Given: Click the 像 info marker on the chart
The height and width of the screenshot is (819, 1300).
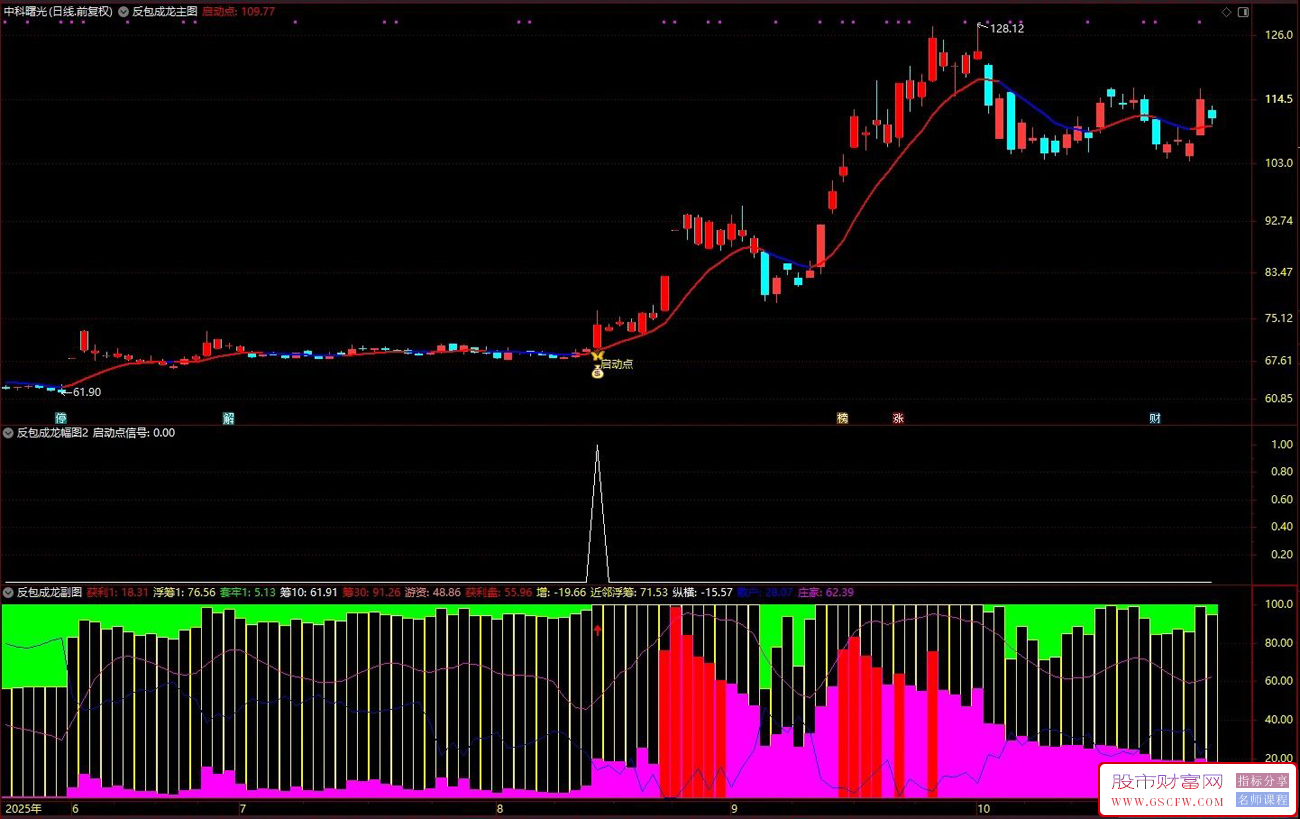Looking at the screenshot, I should point(61,418).
